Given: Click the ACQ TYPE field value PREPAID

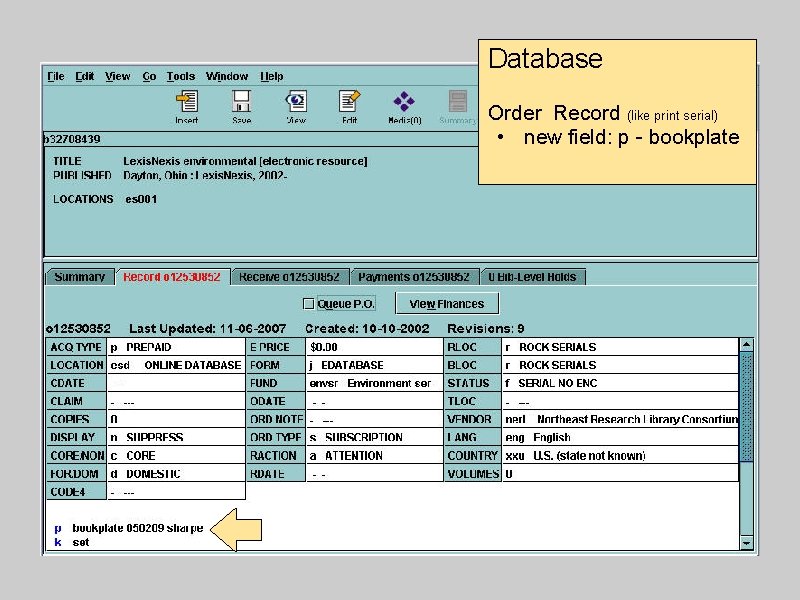Looking at the screenshot, I should coord(176,347).
